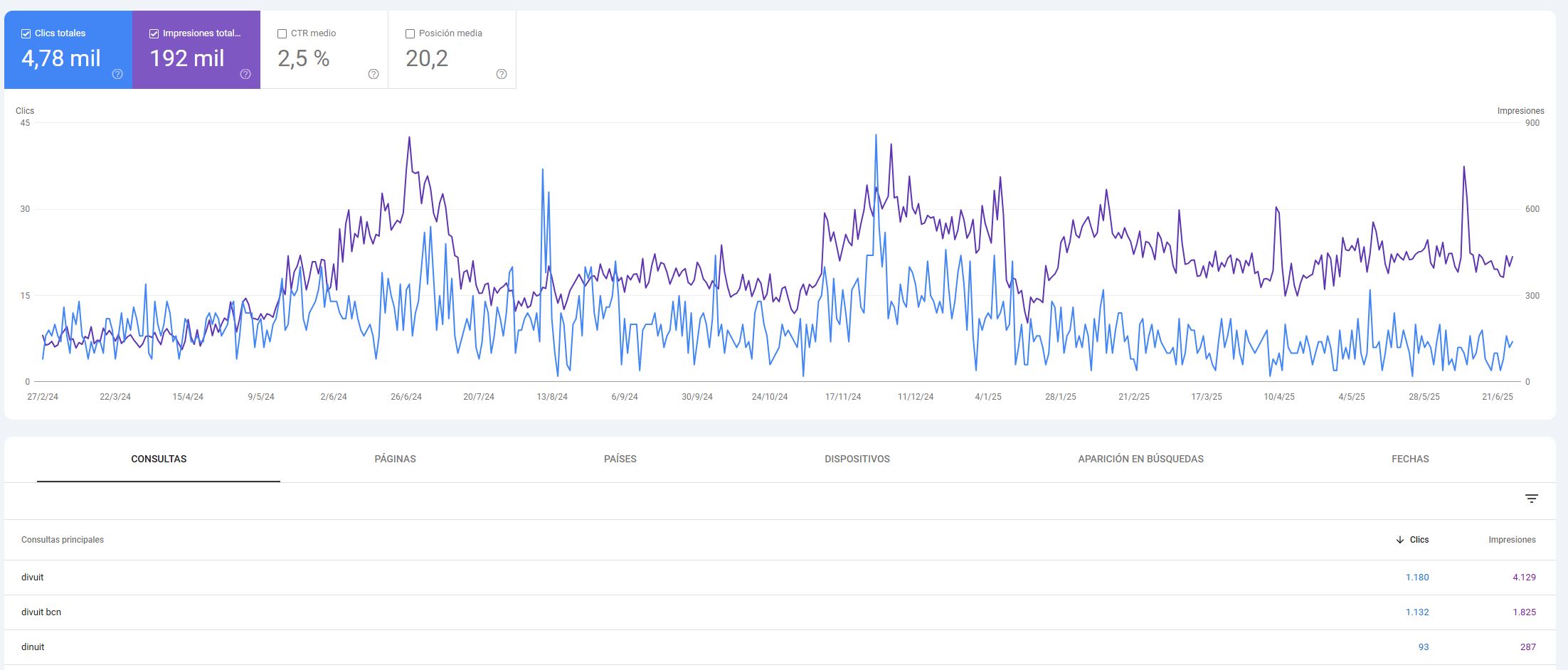Image resolution: width=1568 pixels, height=670 pixels.
Task: Go to the Fechas tab
Action: coord(1410,459)
